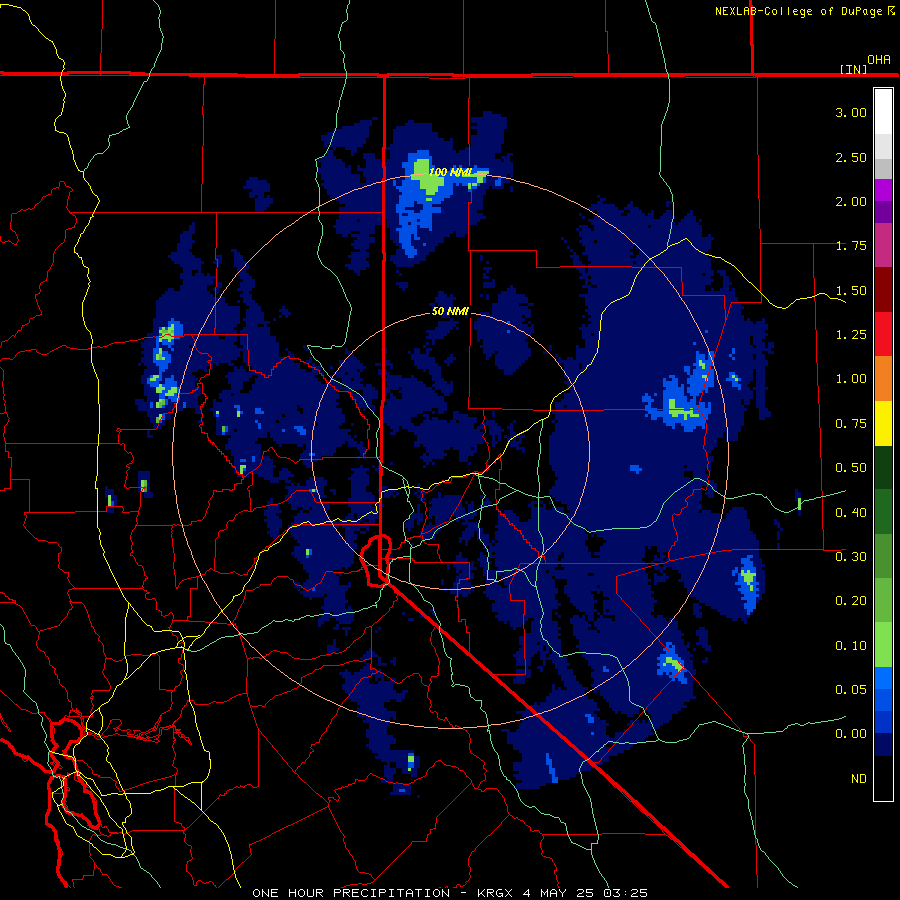Click the 50 NMI range ring label
900x900 pixels.
[x=450, y=311]
